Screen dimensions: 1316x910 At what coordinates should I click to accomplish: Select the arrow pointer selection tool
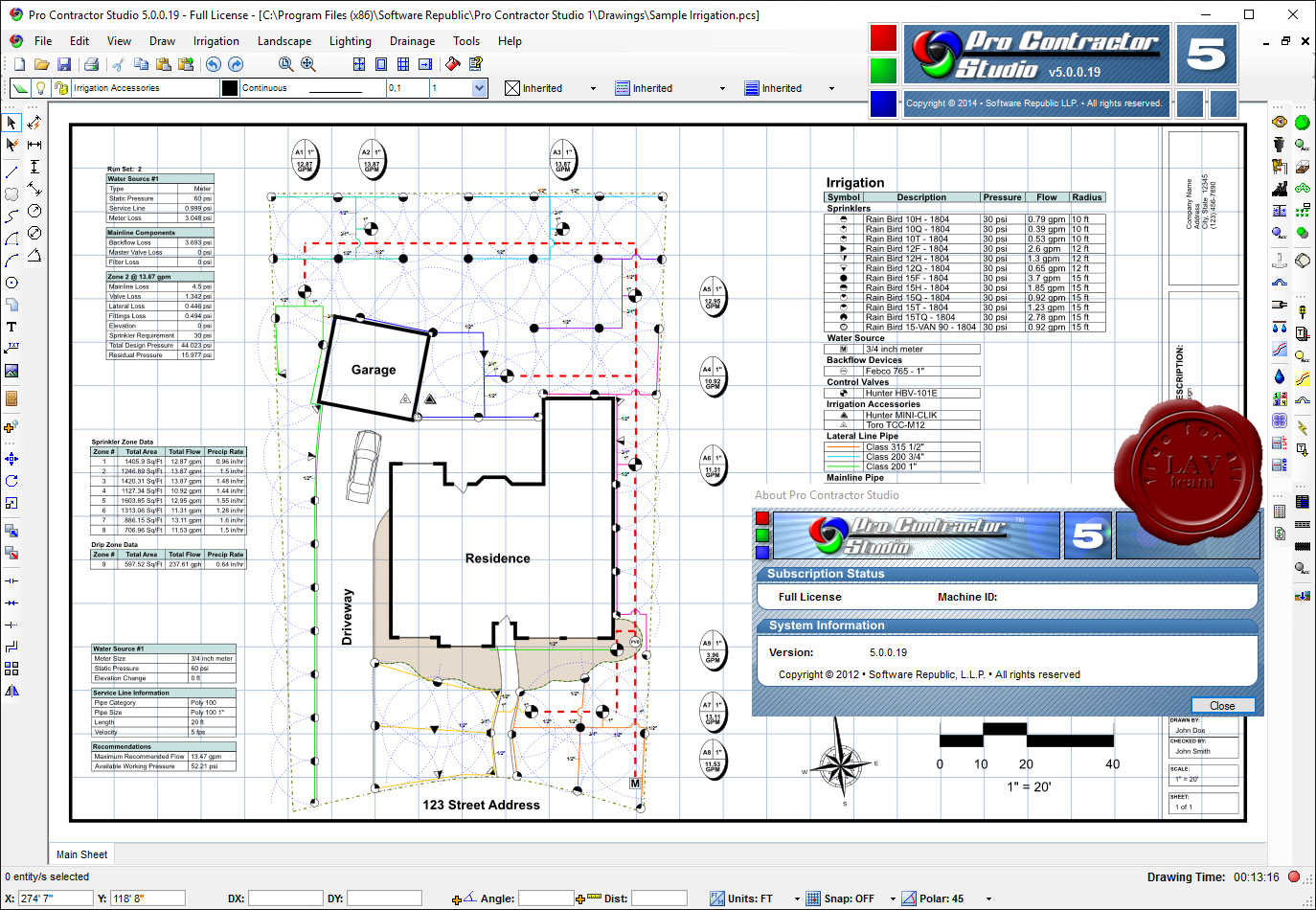pyautogui.click(x=11, y=123)
